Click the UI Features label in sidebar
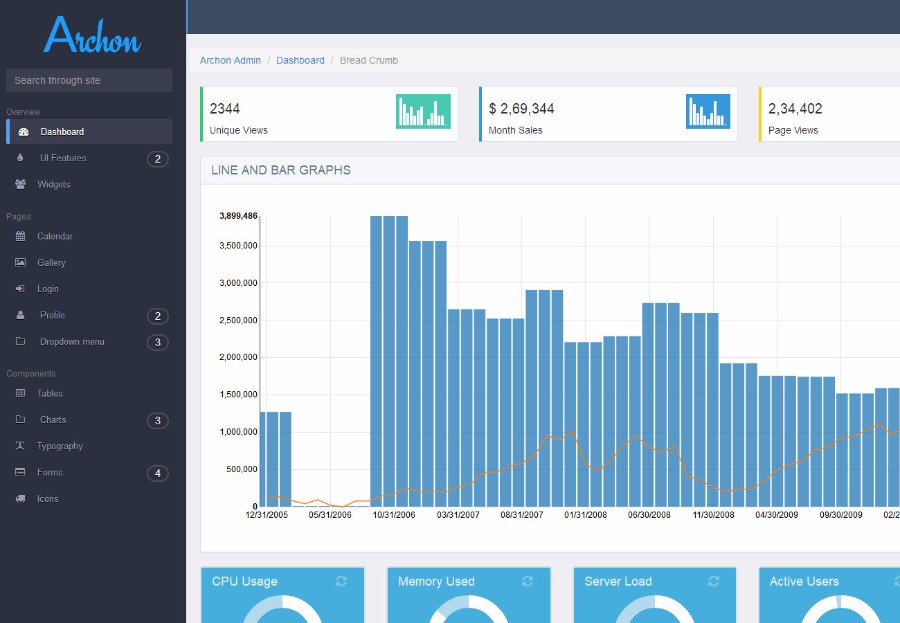900x623 pixels. (63, 158)
